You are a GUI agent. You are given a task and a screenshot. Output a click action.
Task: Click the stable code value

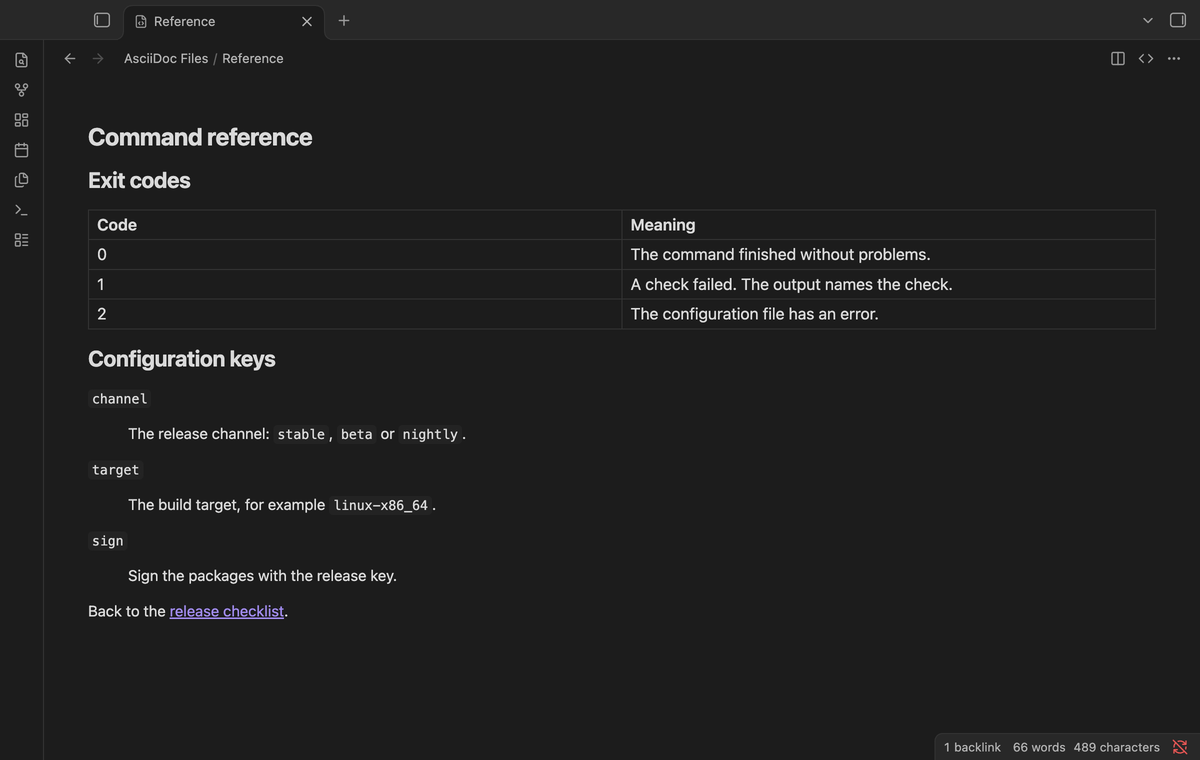301,434
